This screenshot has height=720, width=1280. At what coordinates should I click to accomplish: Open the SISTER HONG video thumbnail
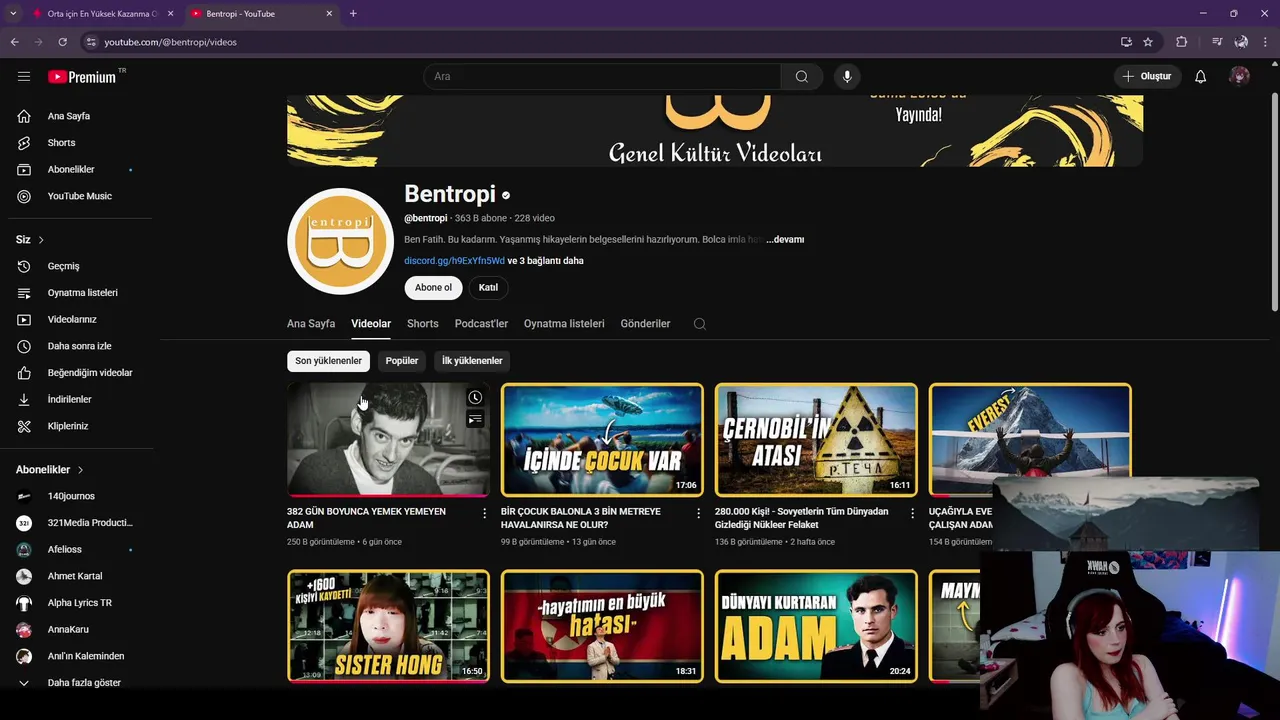(x=388, y=626)
